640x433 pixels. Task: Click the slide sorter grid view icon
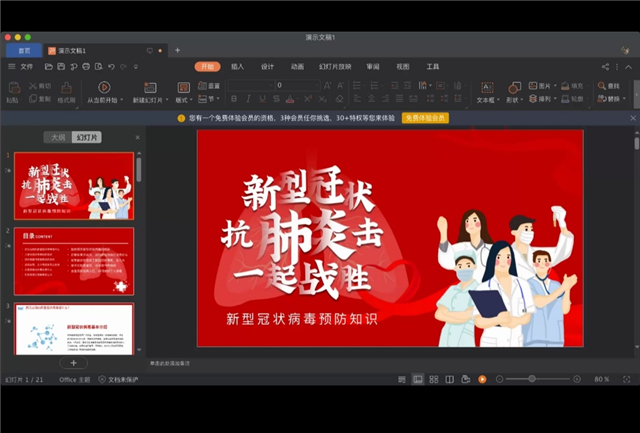click(x=433, y=379)
